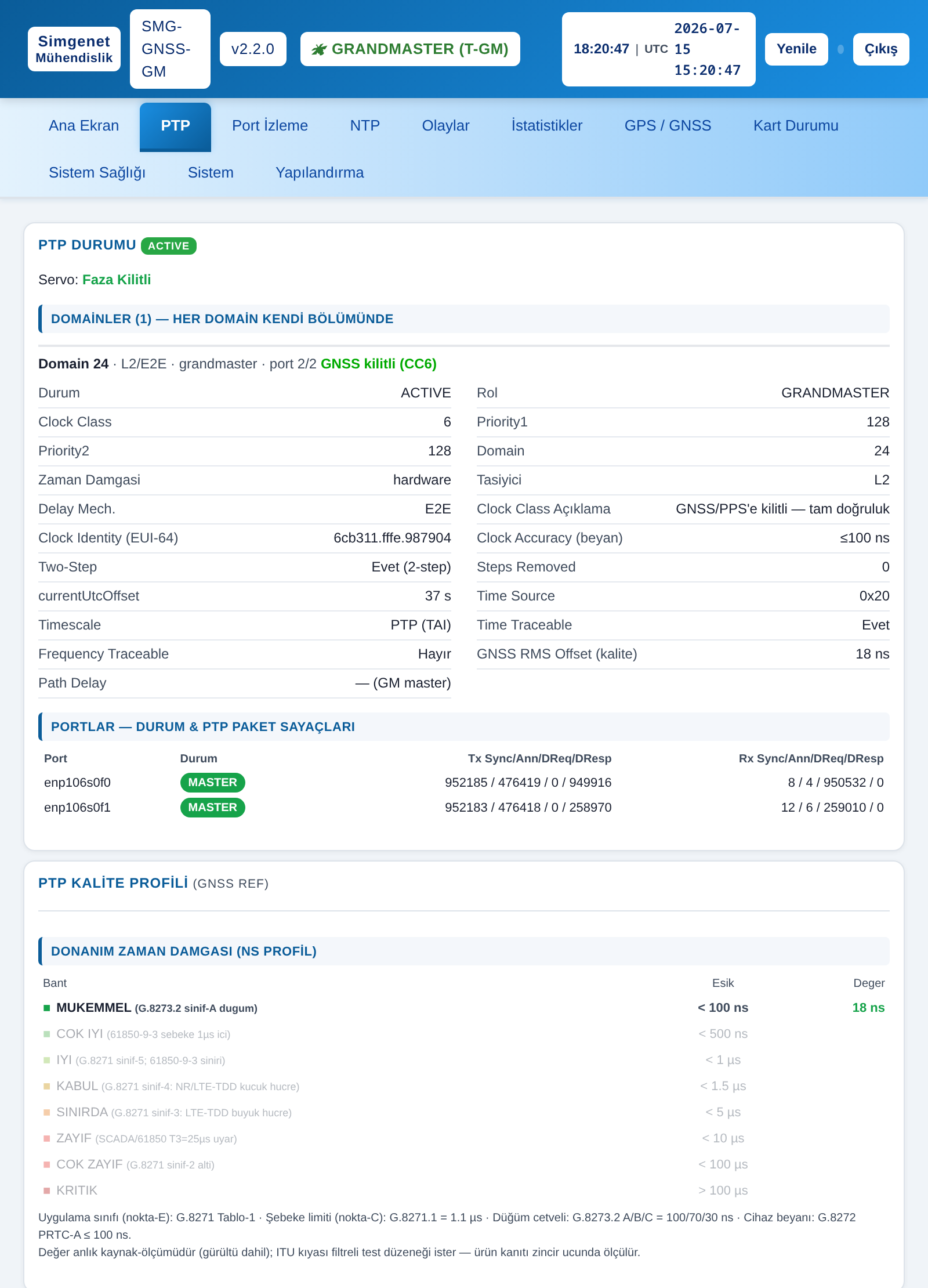
Task: Click the Frequency Traceable value Hayır
Action: click(x=434, y=654)
